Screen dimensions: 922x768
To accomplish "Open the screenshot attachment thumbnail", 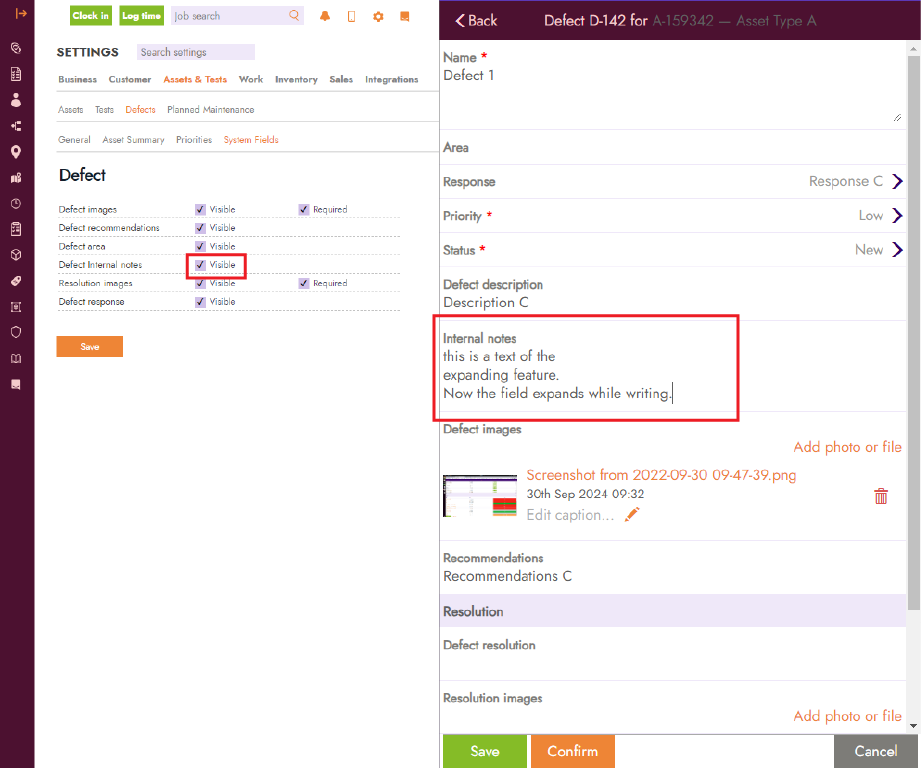I will [480, 496].
